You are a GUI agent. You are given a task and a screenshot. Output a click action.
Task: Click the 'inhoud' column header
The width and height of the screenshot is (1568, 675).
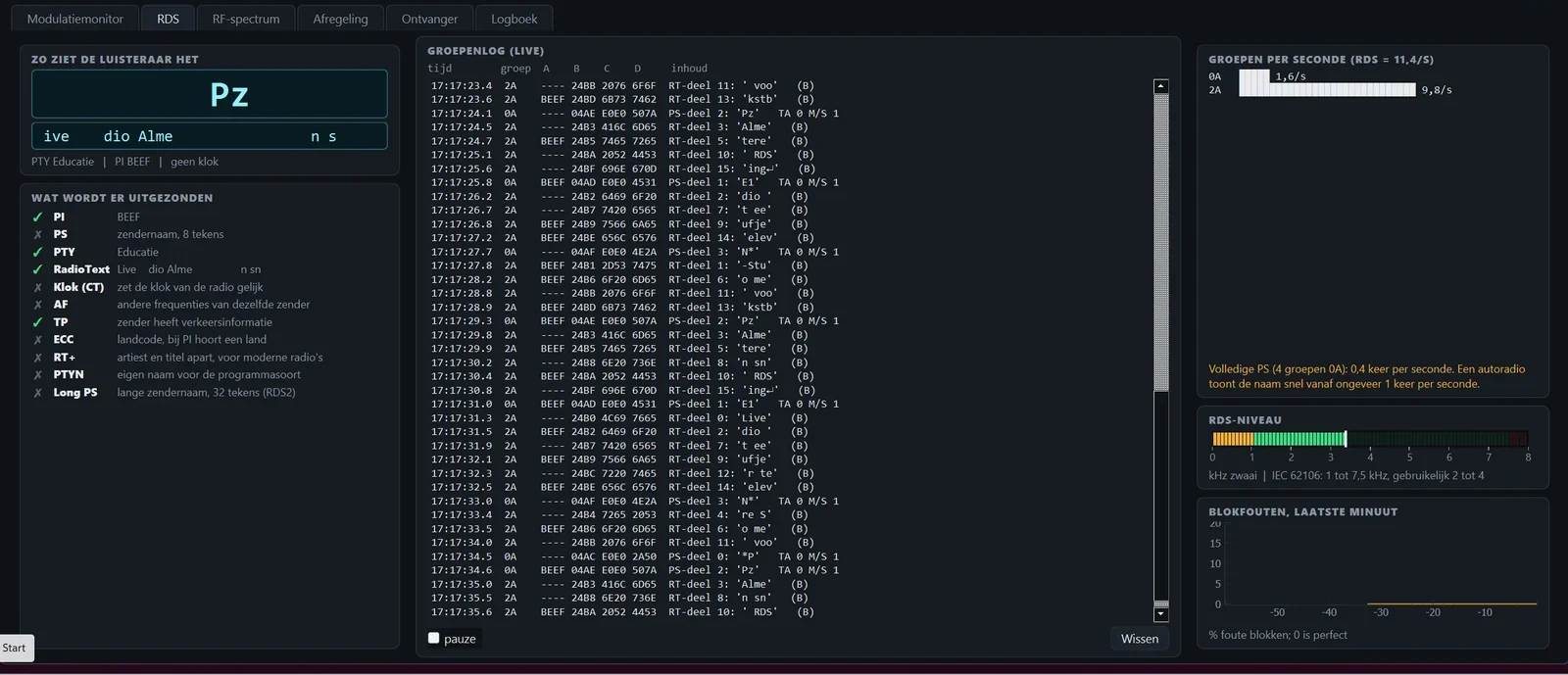tap(689, 69)
